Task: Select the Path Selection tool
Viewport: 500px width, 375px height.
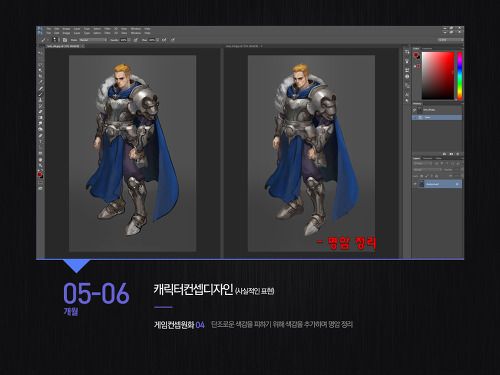Action: (x=41, y=147)
